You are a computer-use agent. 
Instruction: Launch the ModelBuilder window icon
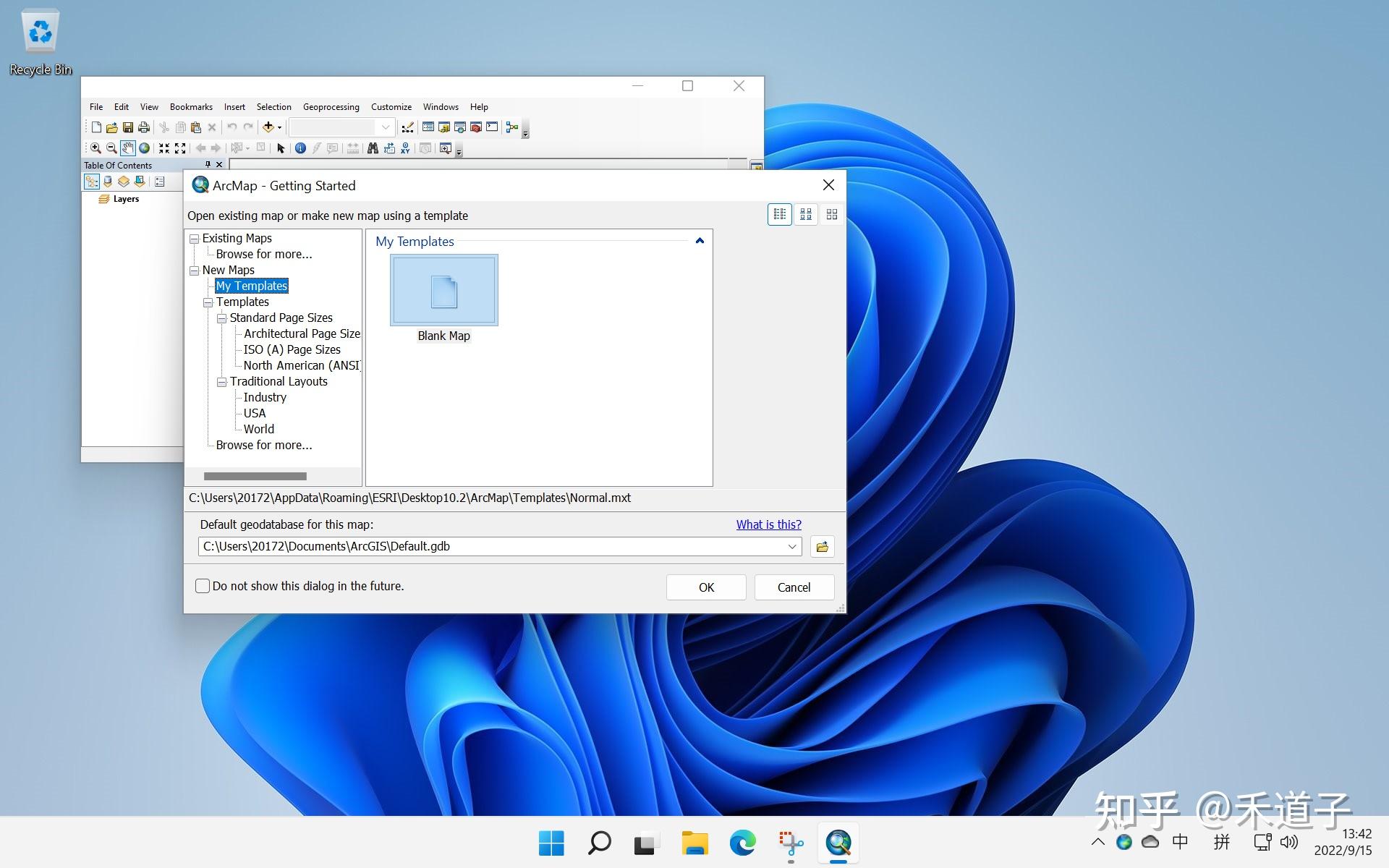512,127
